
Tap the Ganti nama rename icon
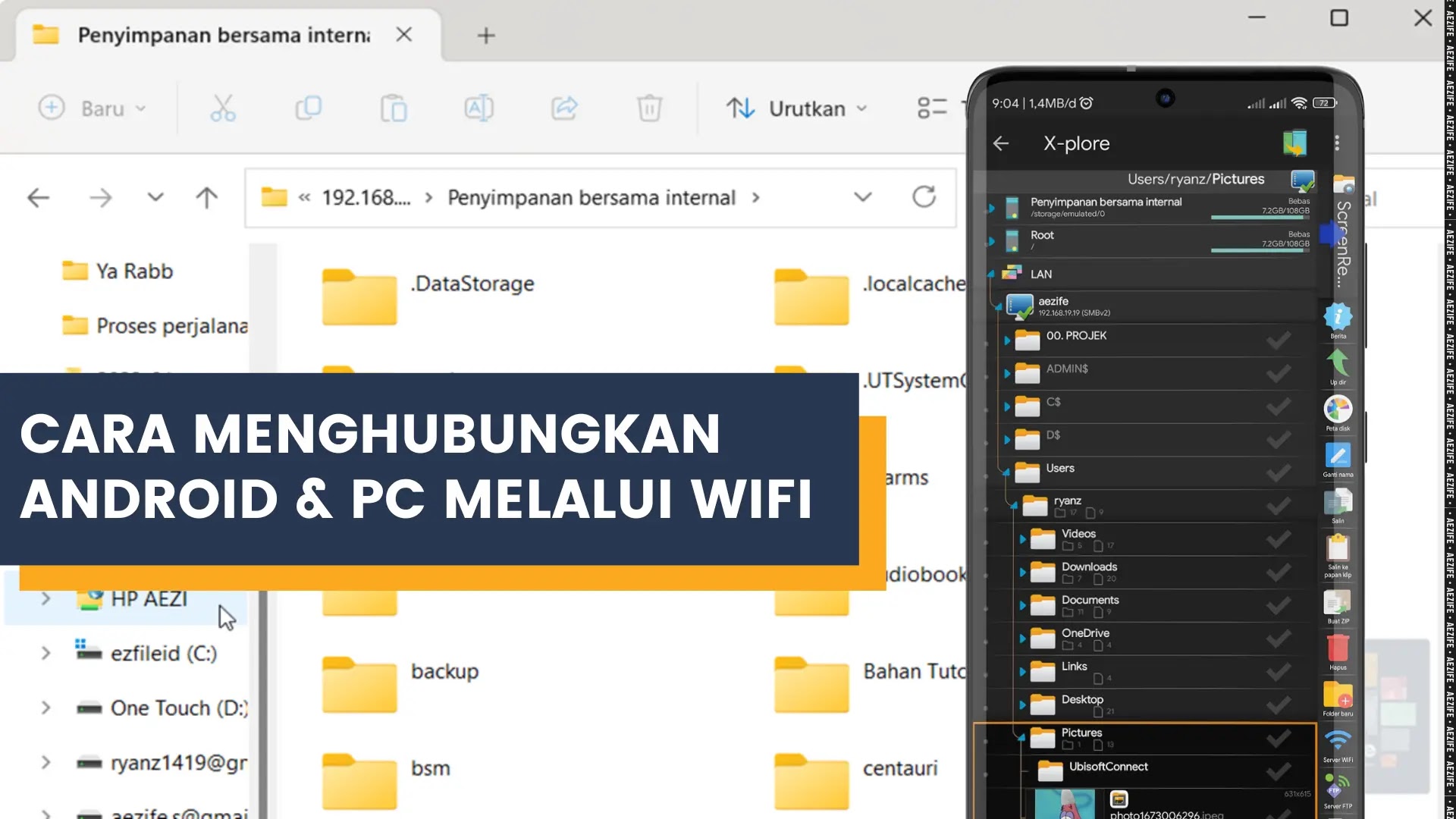click(1338, 456)
